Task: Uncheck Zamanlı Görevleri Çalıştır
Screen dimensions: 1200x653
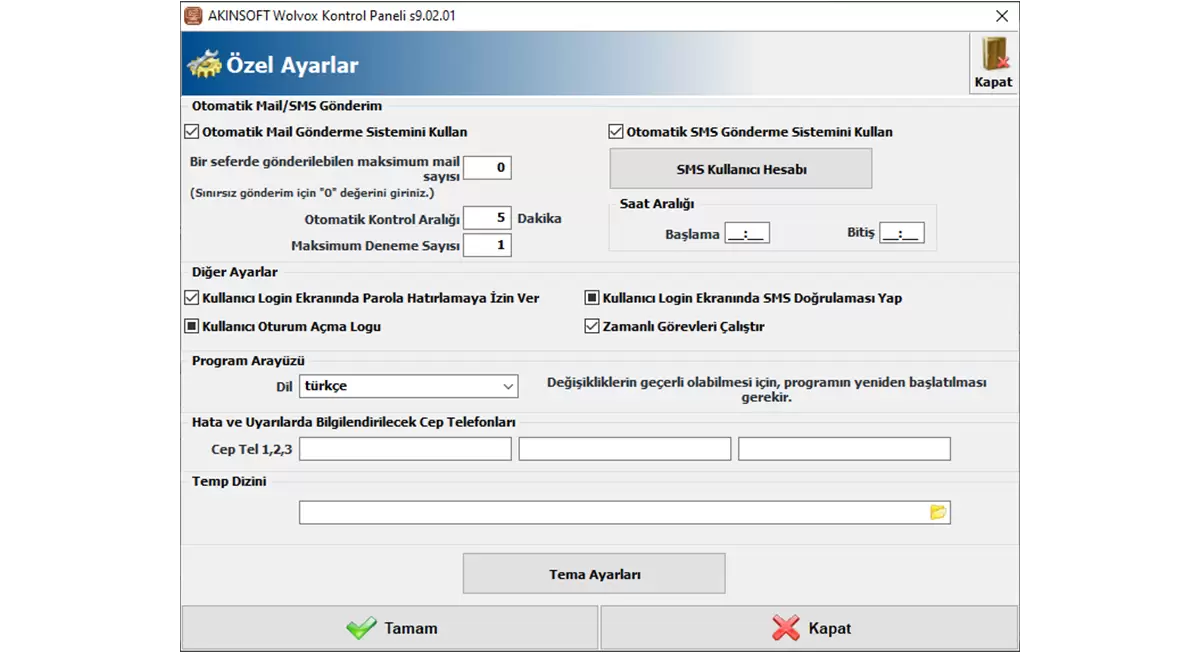Action: [592, 326]
